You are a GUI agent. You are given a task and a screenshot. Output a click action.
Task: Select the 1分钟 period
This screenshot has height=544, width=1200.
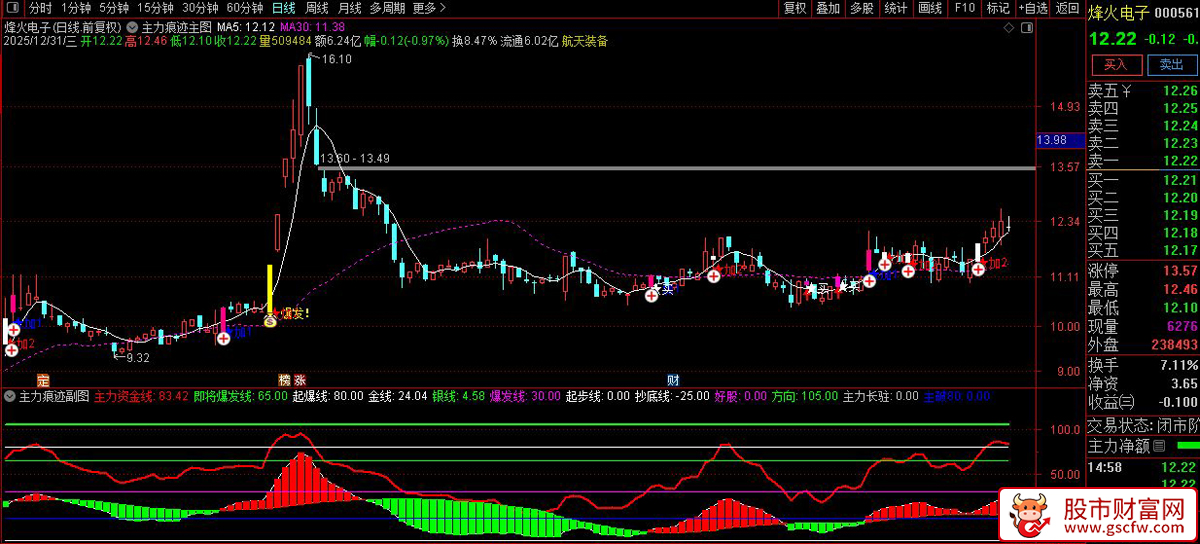point(76,8)
